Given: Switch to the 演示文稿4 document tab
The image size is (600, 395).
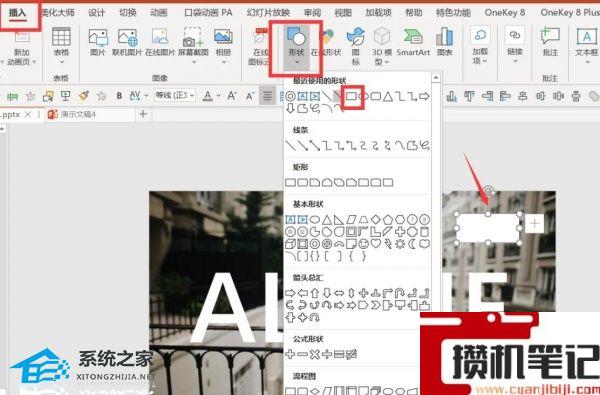Looking at the screenshot, I should pyautogui.click(x=90, y=114).
